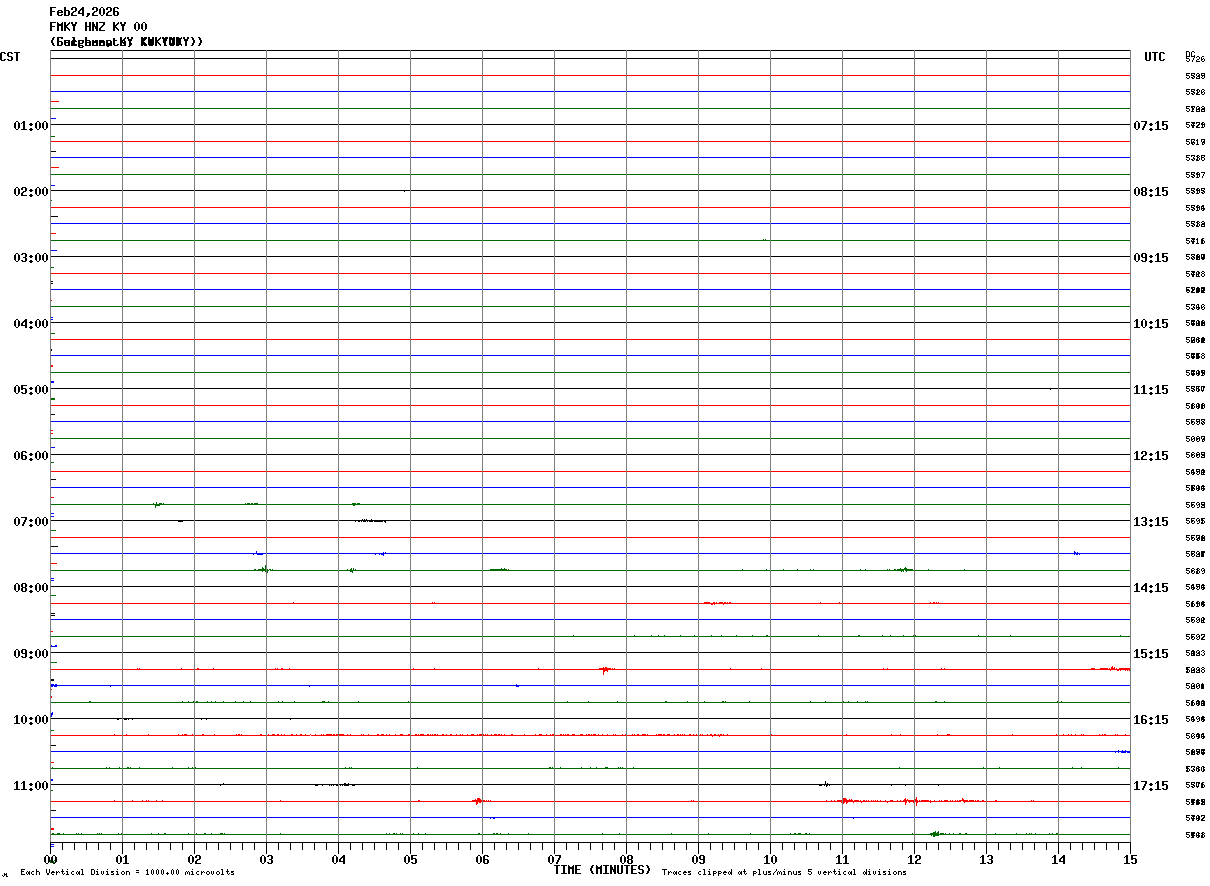Click the 10:15 UTC time label
Screen dimensions: 1210x886
pyautogui.click(x=1151, y=323)
